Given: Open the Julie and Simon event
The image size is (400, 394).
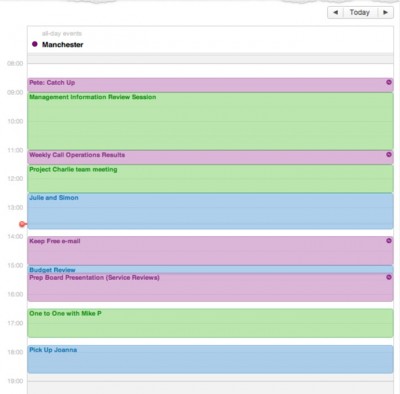Looking at the screenshot, I should click(x=210, y=211).
